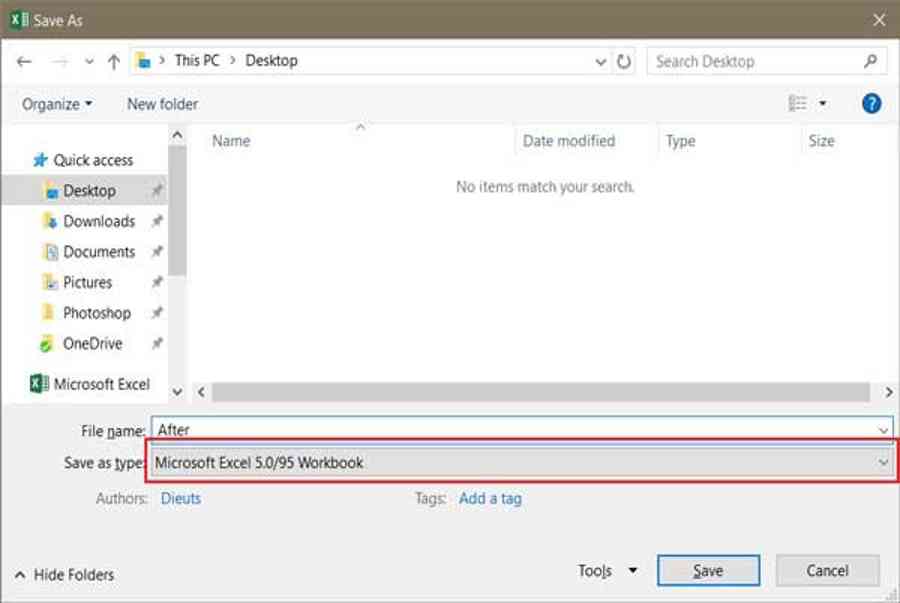The image size is (900, 603).
Task: Click the Quick access star icon
Action: click(40, 160)
